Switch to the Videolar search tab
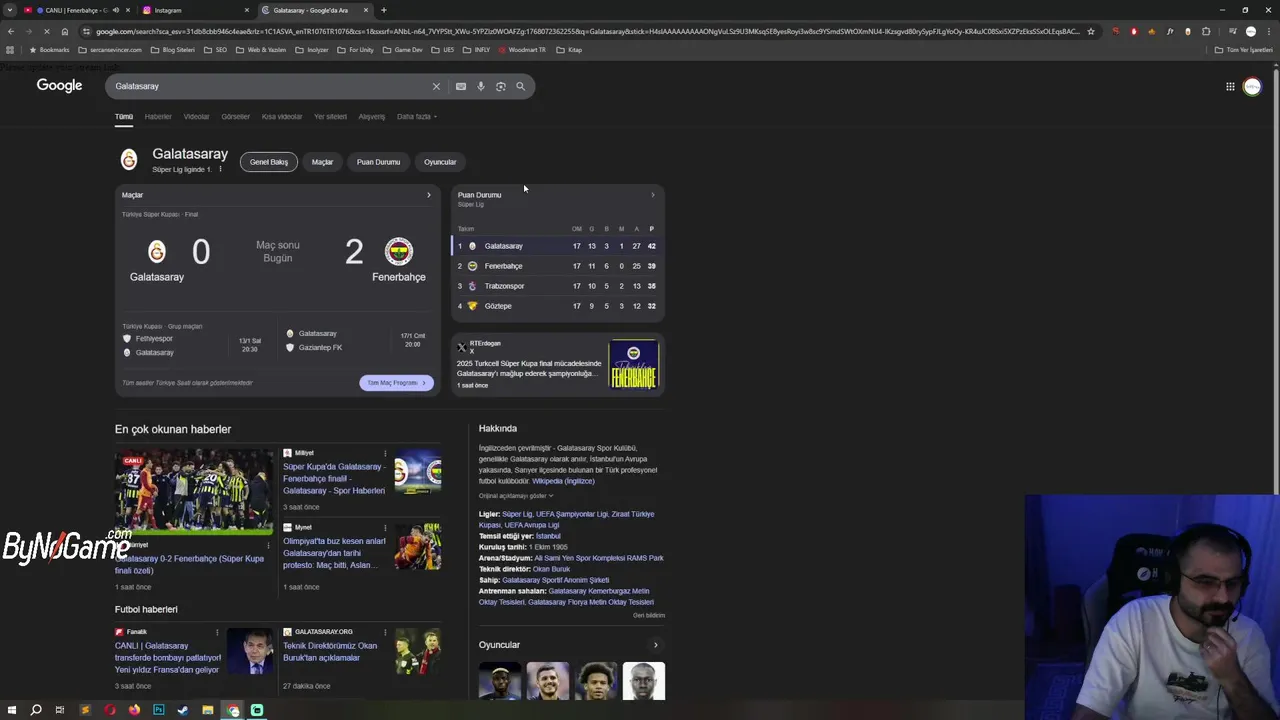 (196, 117)
